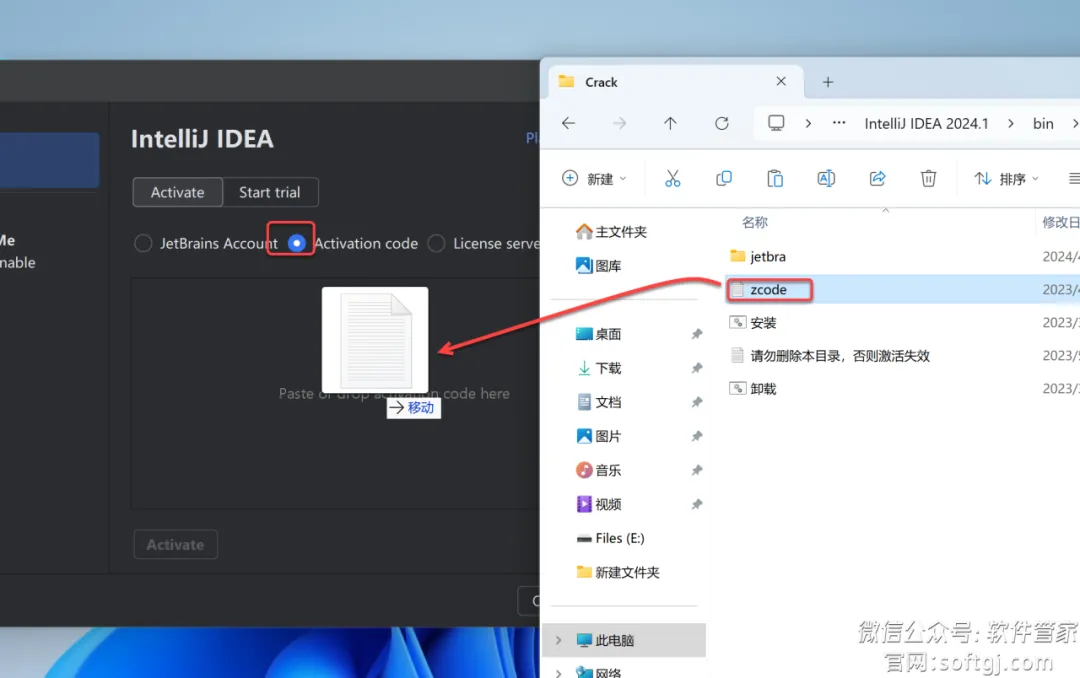Switch to the Start trial tab

(270, 192)
